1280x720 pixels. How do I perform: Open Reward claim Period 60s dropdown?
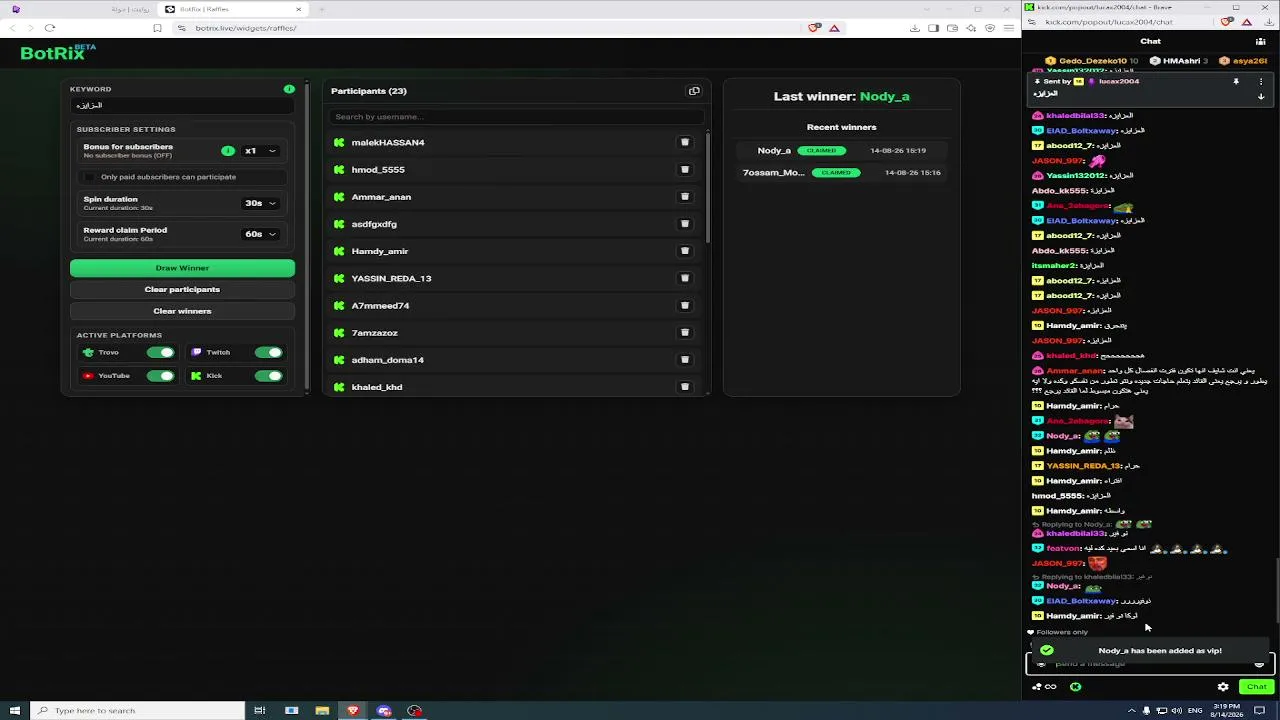coord(261,234)
